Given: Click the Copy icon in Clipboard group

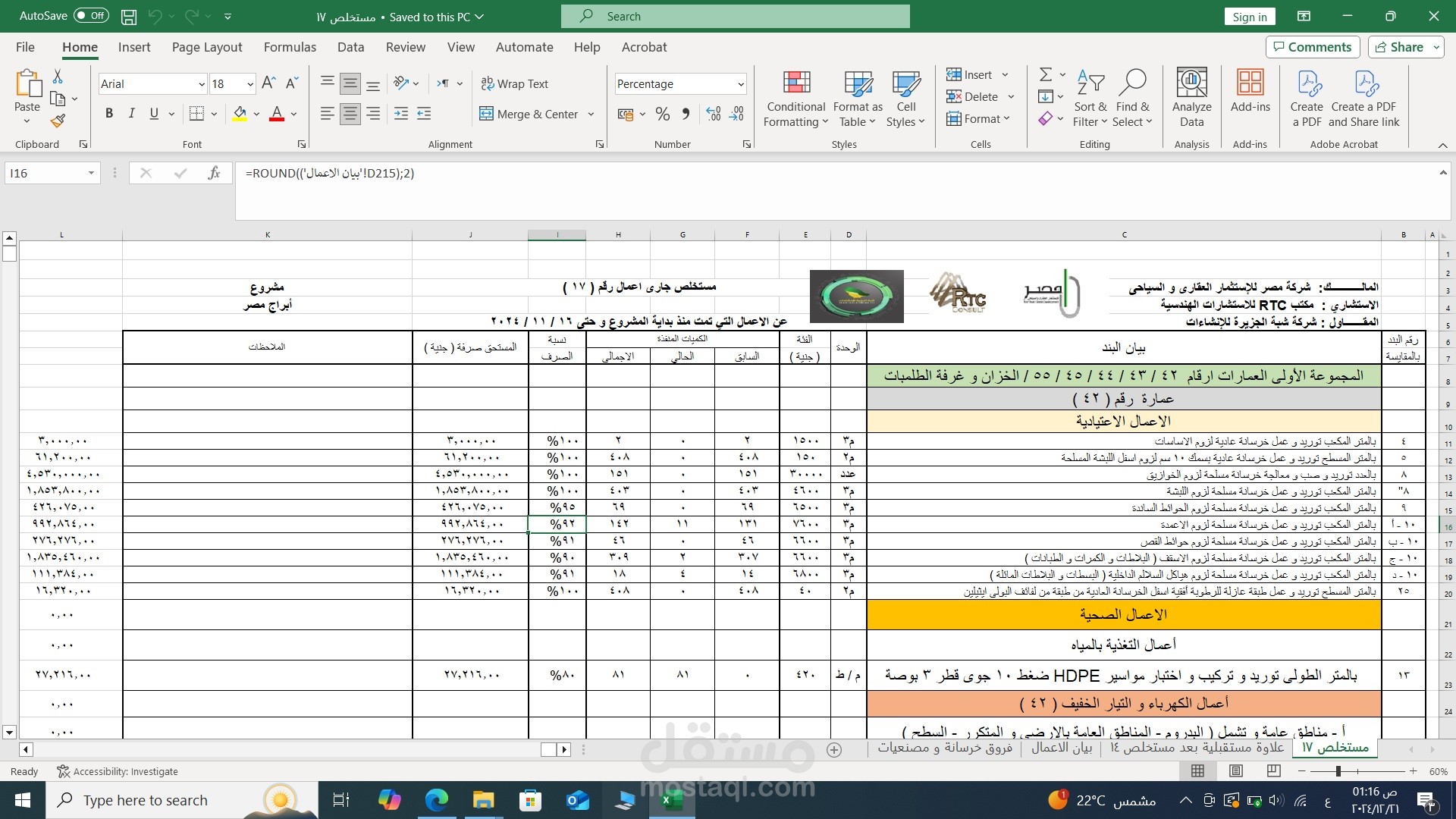Looking at the screenshot, I should [58, 99].
